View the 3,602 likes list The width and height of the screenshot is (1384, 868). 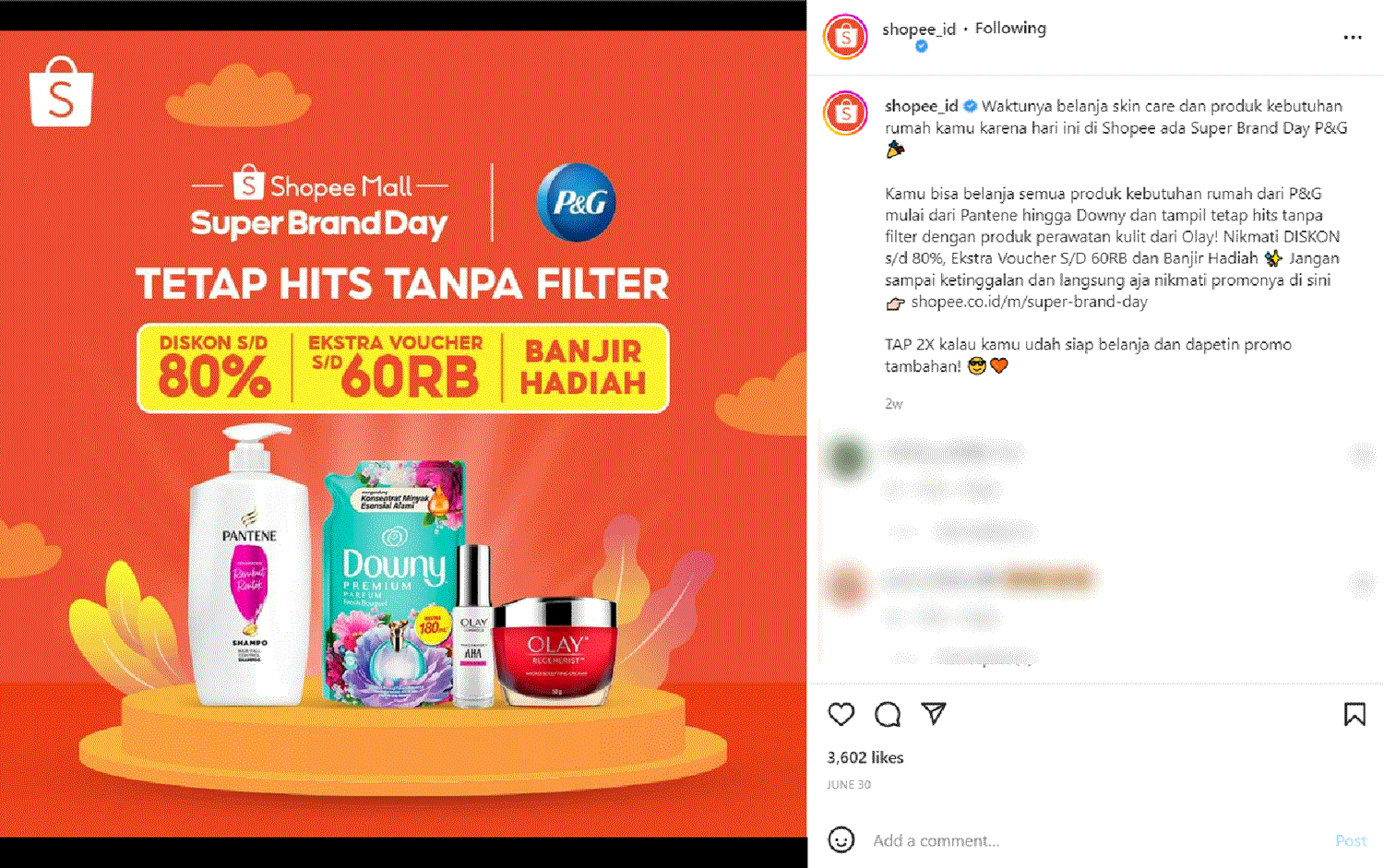[865, 757]
